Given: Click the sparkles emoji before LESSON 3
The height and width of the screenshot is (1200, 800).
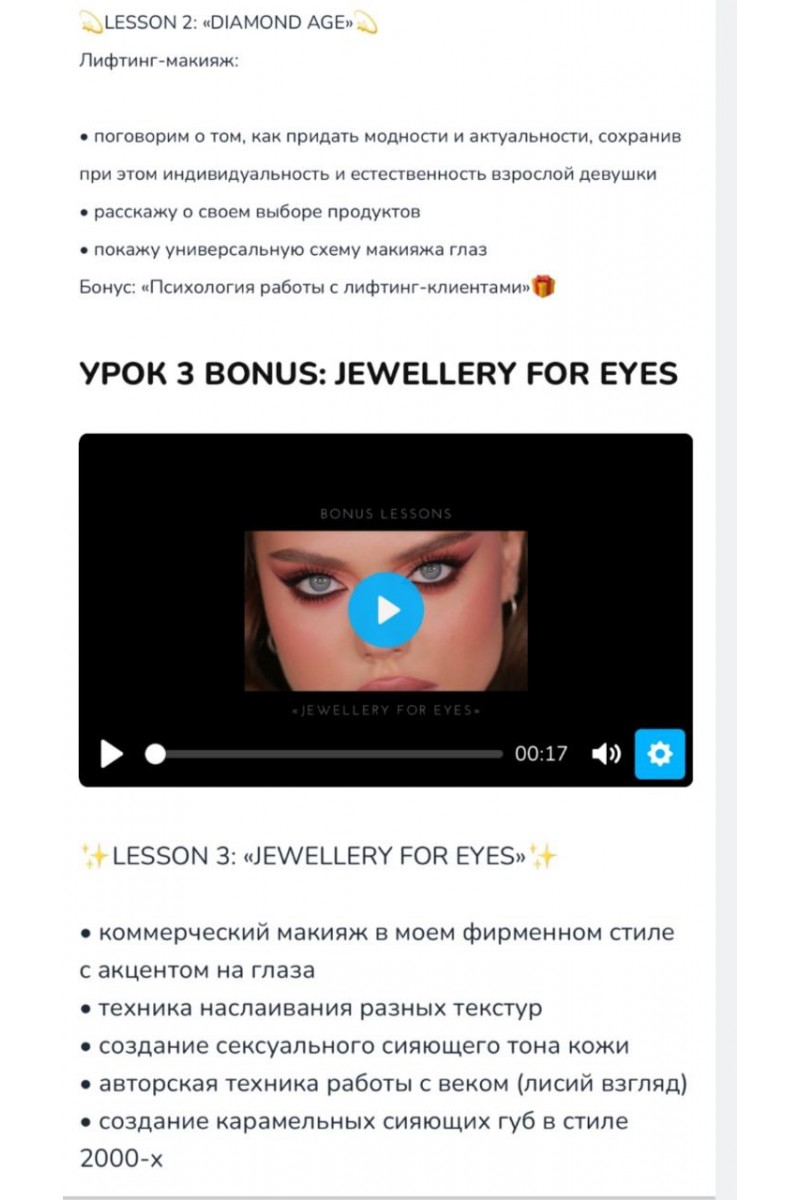Looking at the screenshot, I should tap(94, 857).
